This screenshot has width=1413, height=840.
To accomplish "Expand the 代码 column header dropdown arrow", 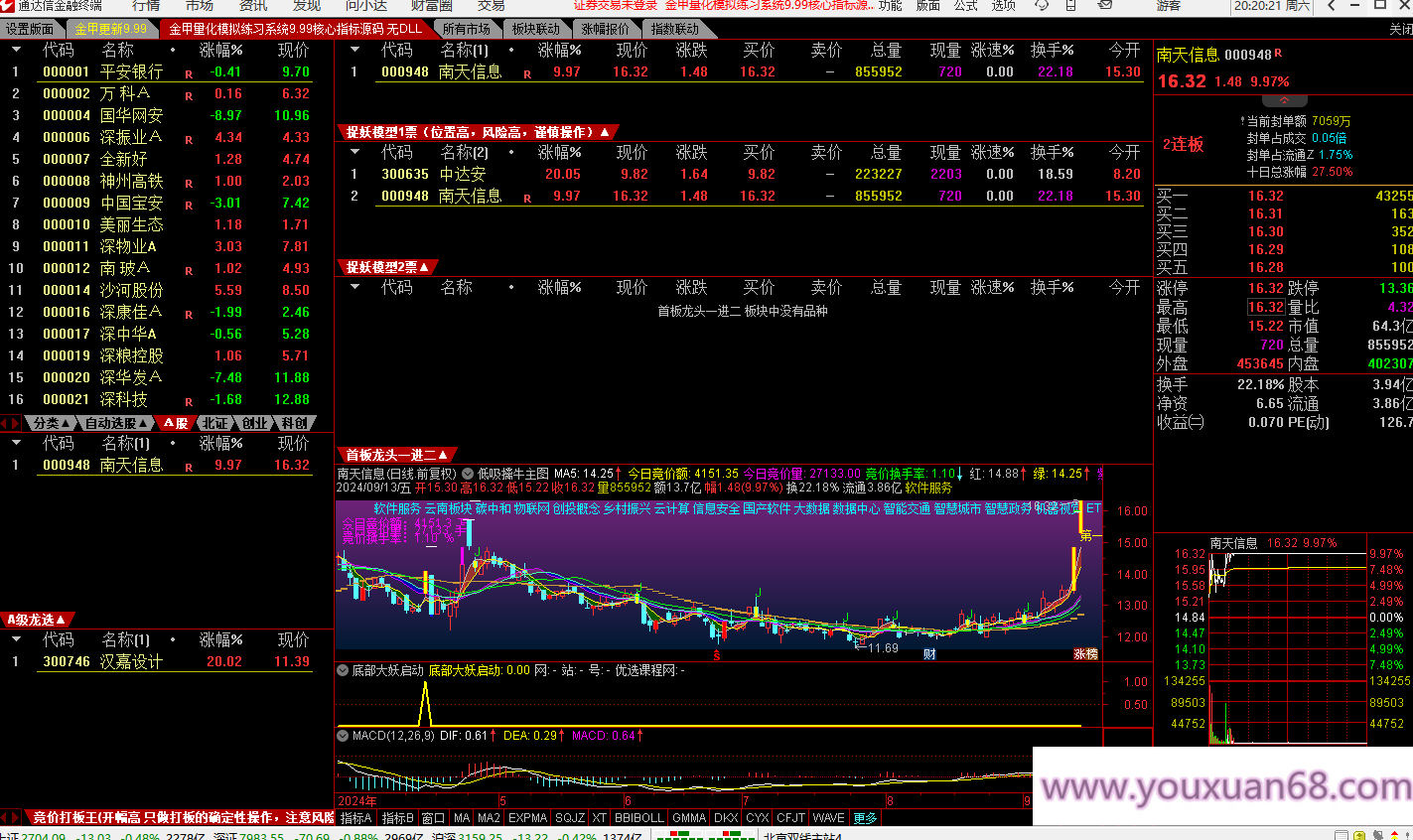I will (x=355, y=51).
